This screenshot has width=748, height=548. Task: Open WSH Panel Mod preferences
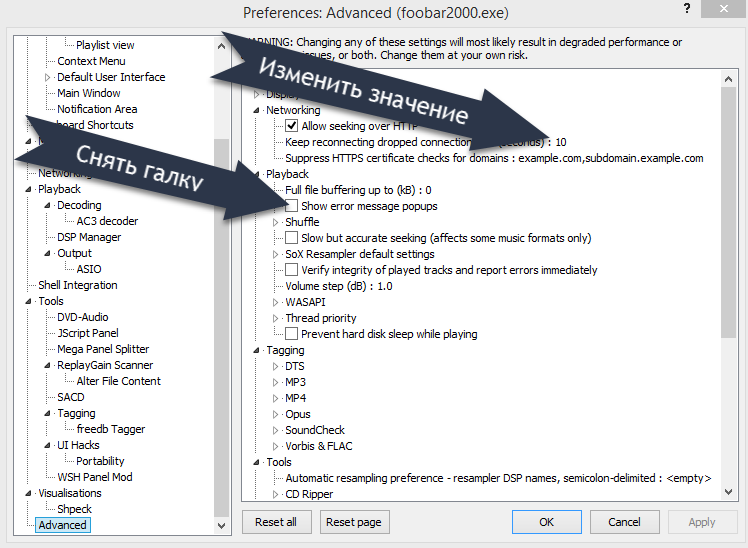(x=94, y=477)
